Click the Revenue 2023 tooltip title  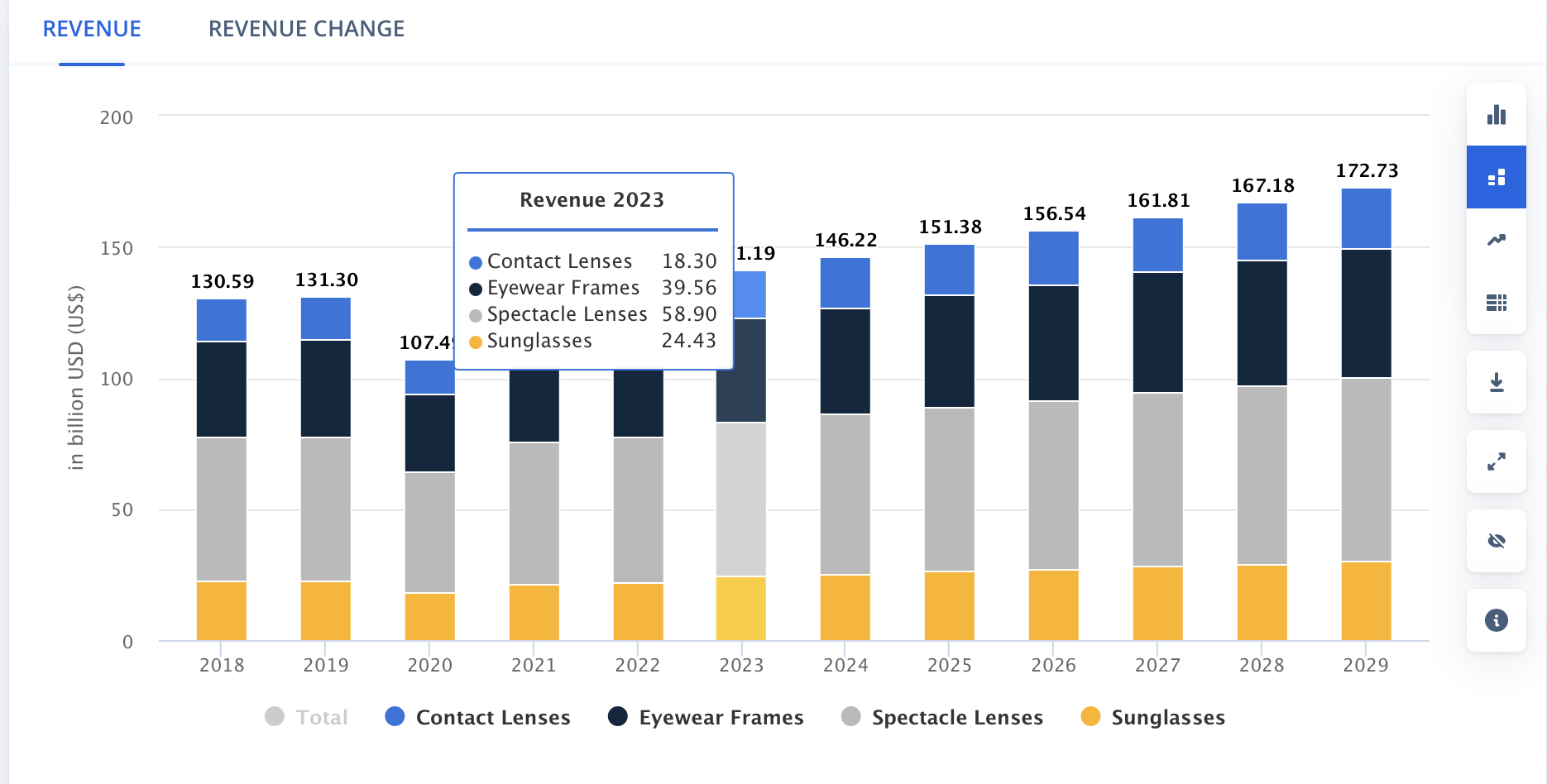tap(592, 200)
